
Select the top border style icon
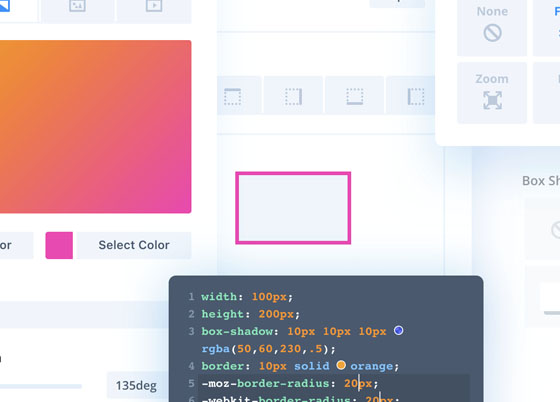[x=232, y=96]
